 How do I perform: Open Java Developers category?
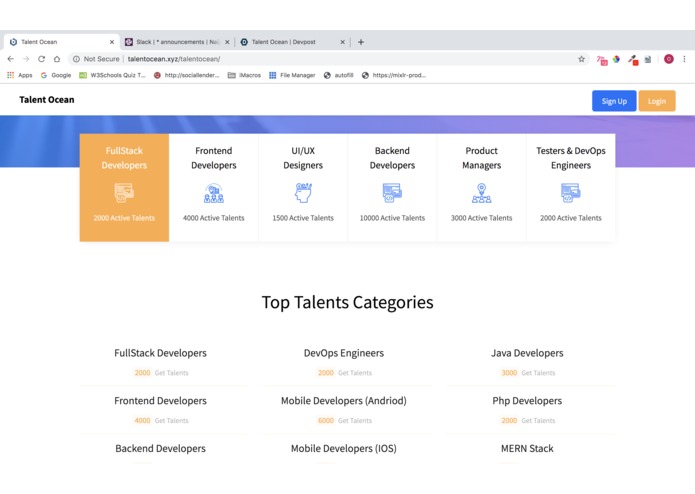point(527,353)
